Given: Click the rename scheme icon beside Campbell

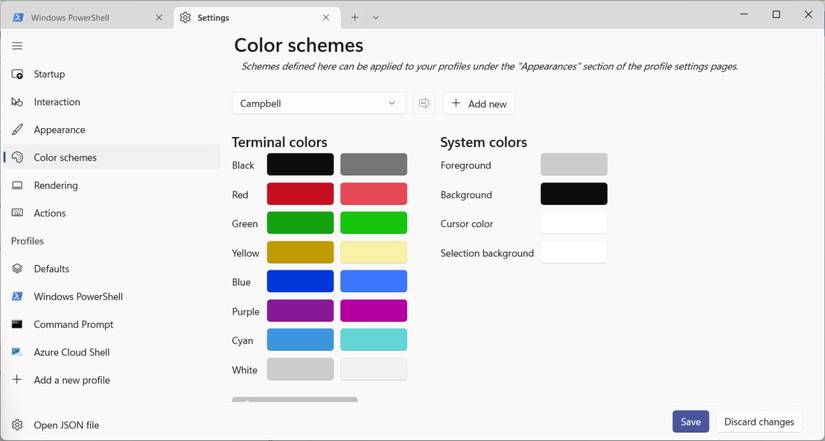Looking at the screenshot, I should 424,104.
